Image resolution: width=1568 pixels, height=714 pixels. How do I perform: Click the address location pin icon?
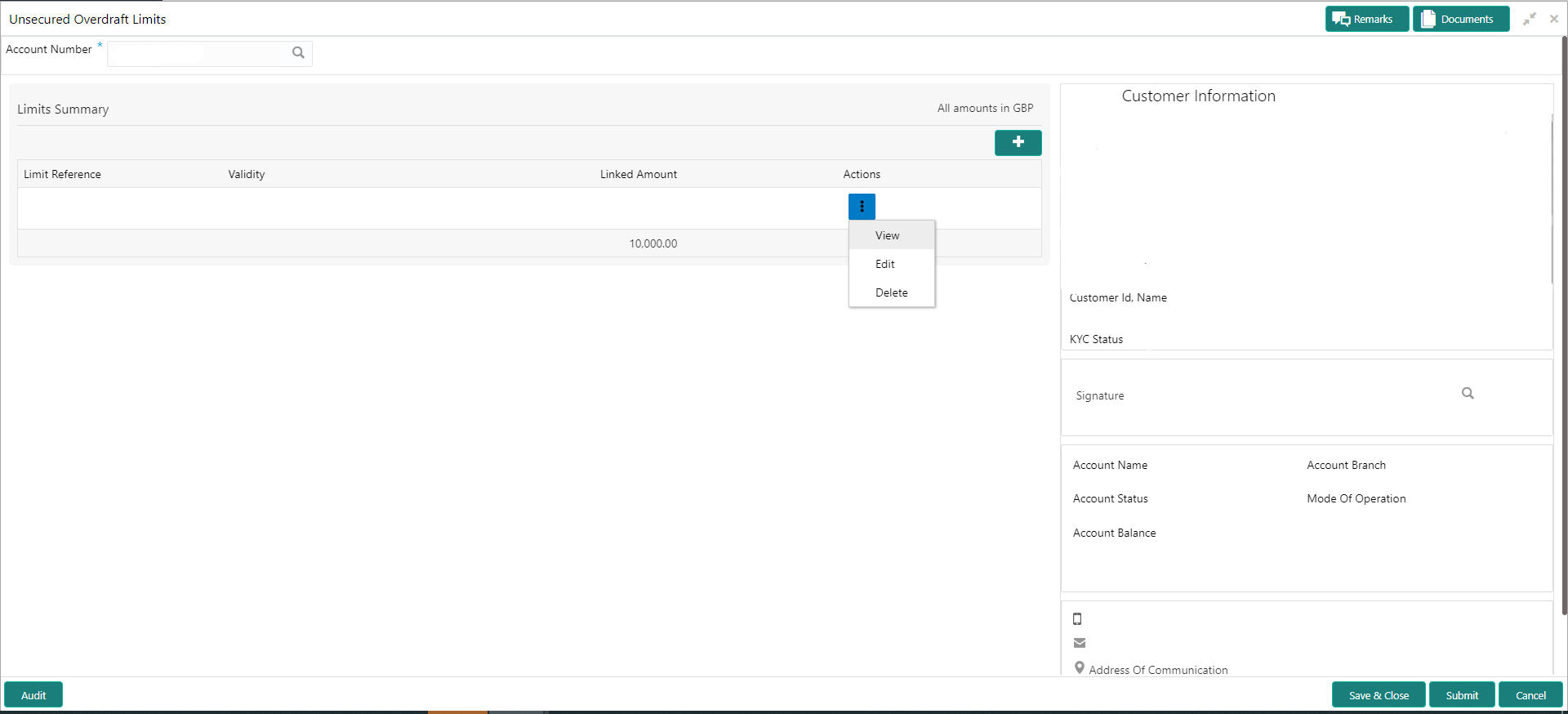click(x=1080, y=668)
